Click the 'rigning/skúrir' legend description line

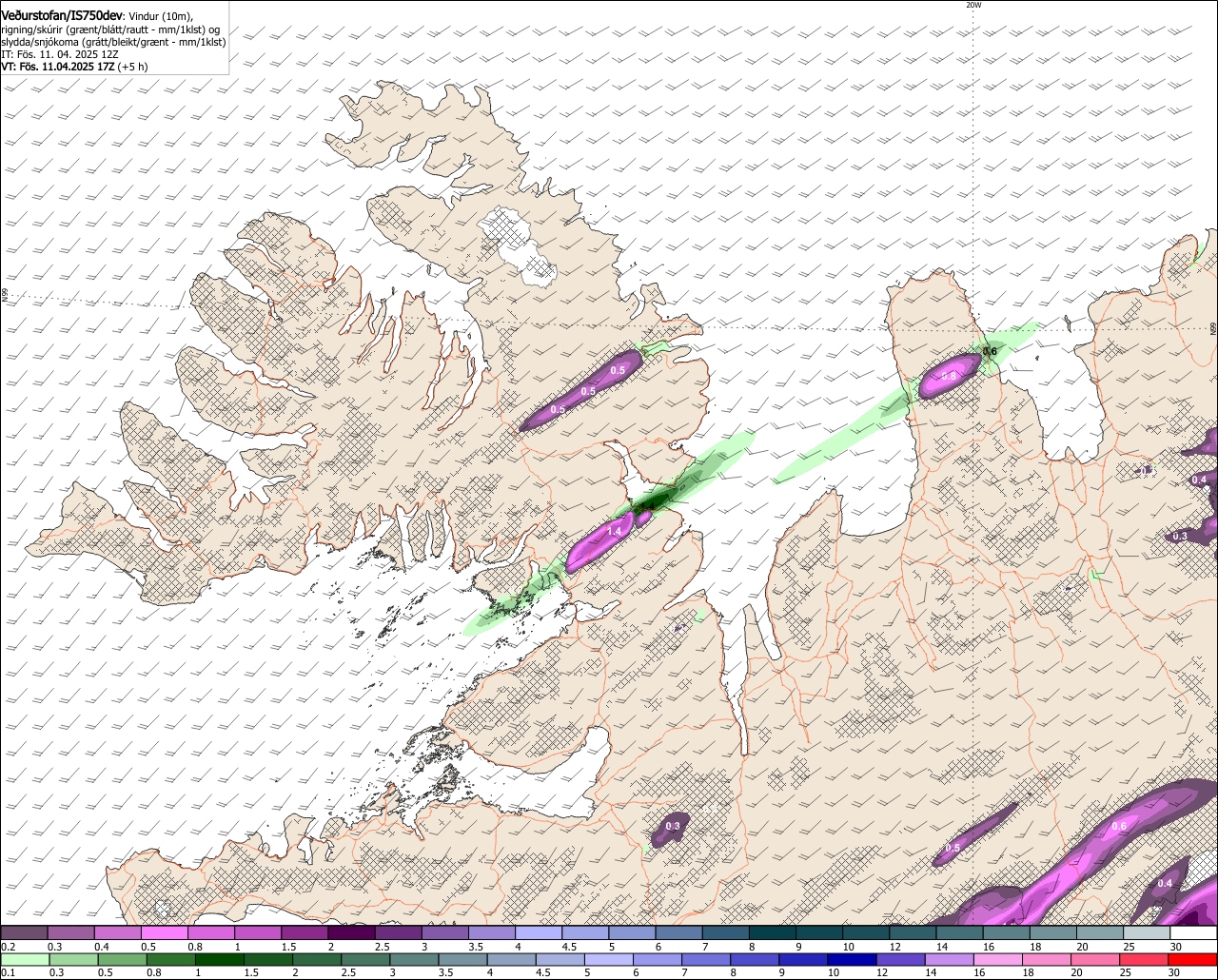[x=112, y=29]
